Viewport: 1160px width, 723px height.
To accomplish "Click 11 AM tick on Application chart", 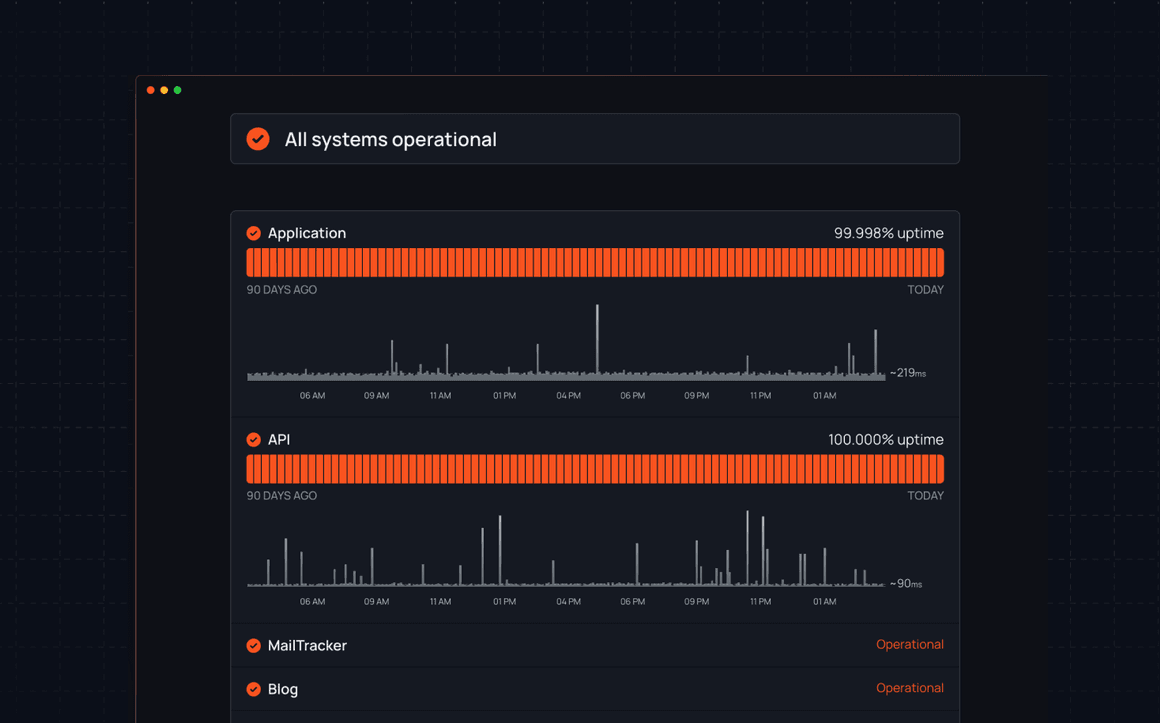I will click(x=440, y=396).
